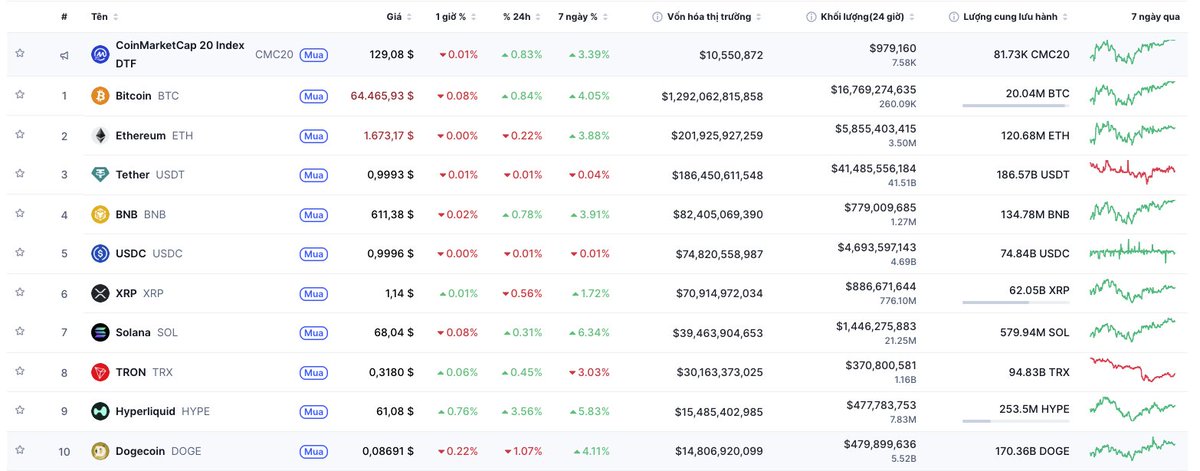This screenshot has height=471, width=1200.
Task: Sort table by Giá column
Action: point(398,17)
